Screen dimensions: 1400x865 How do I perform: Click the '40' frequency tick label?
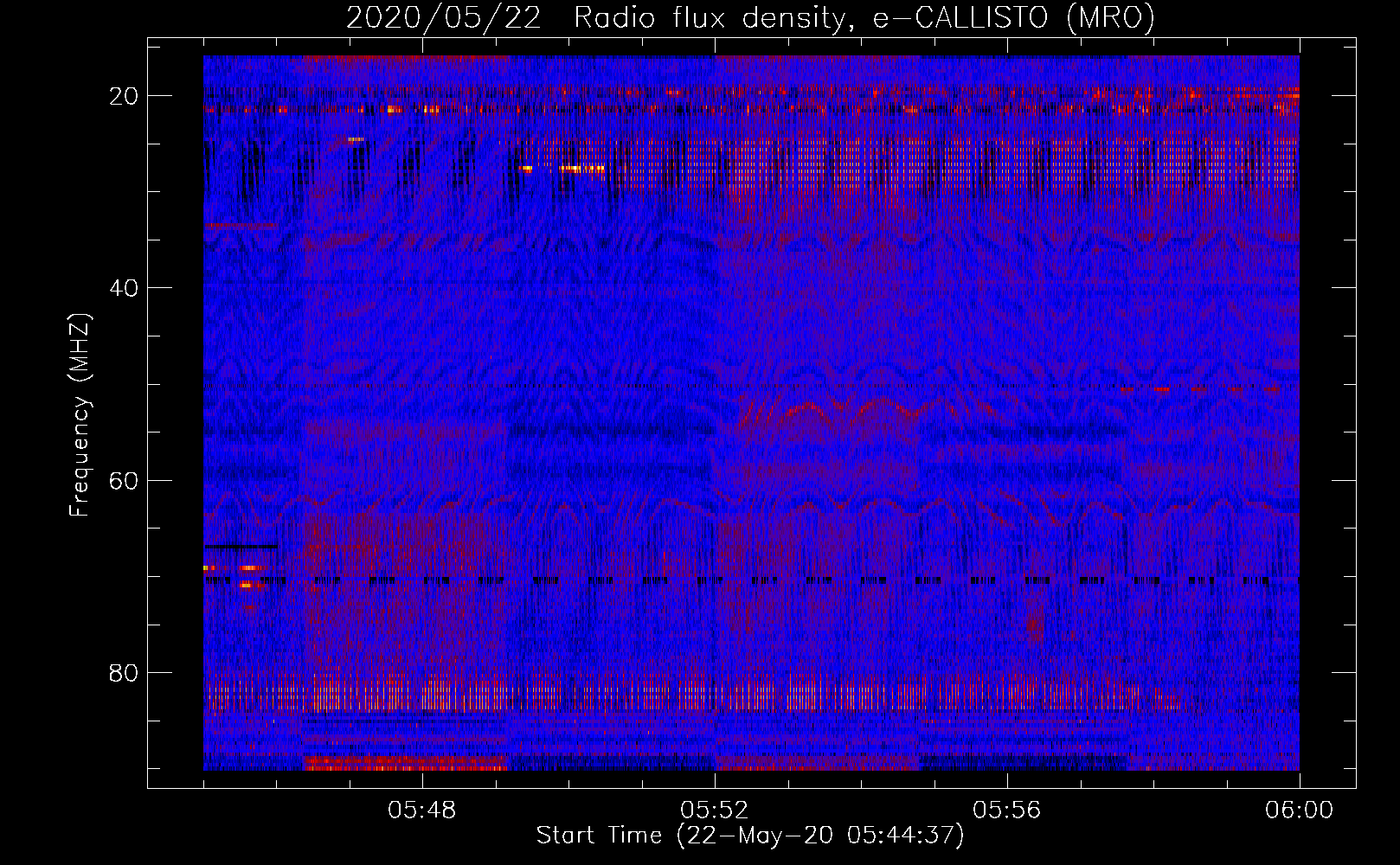125,288
